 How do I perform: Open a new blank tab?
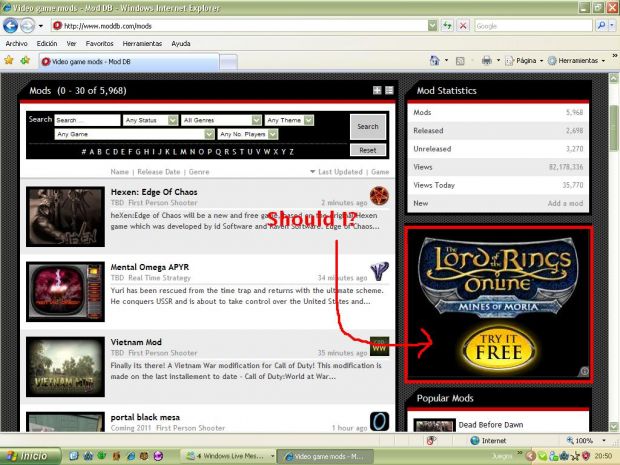229,62
